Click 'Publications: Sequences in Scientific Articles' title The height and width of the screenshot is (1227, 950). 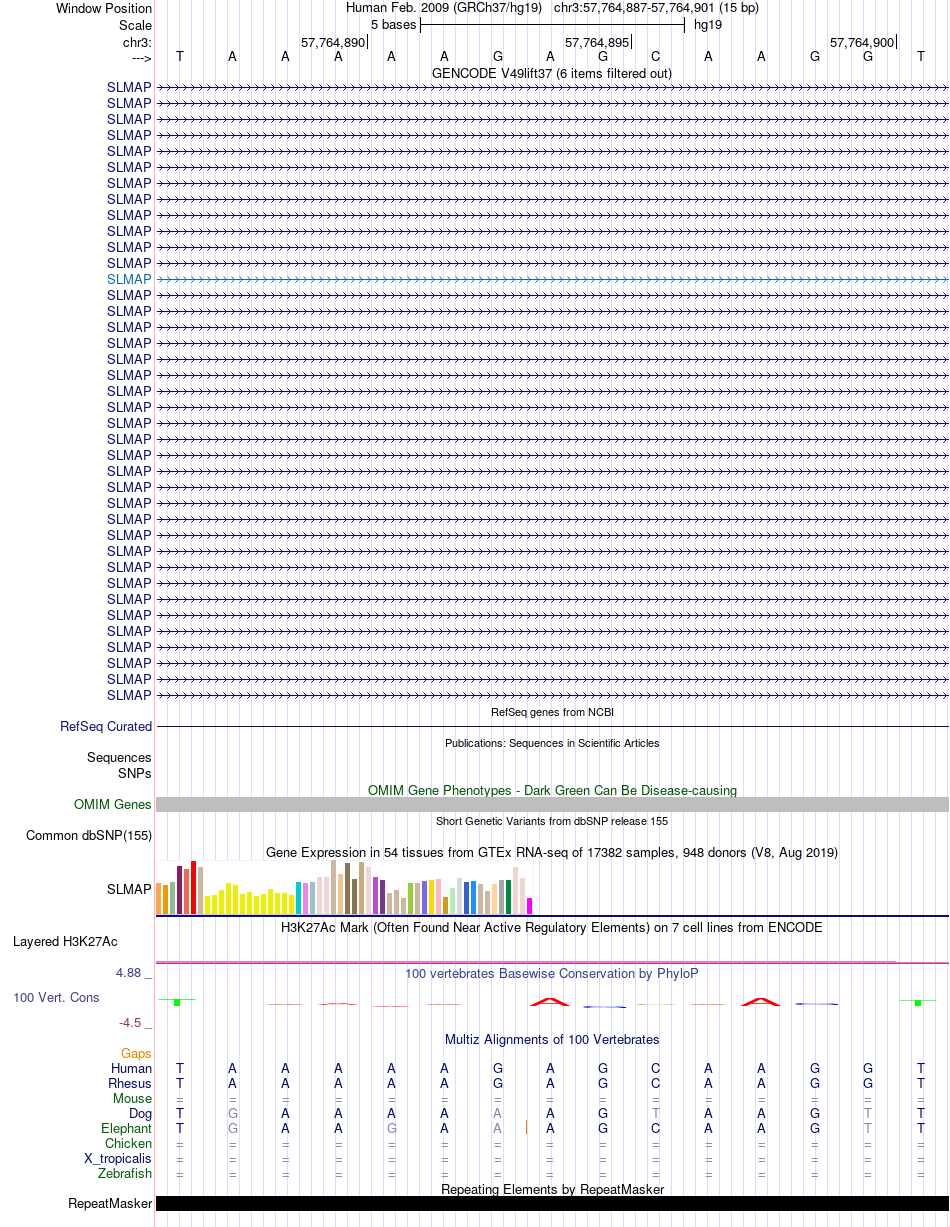(552, 743)
